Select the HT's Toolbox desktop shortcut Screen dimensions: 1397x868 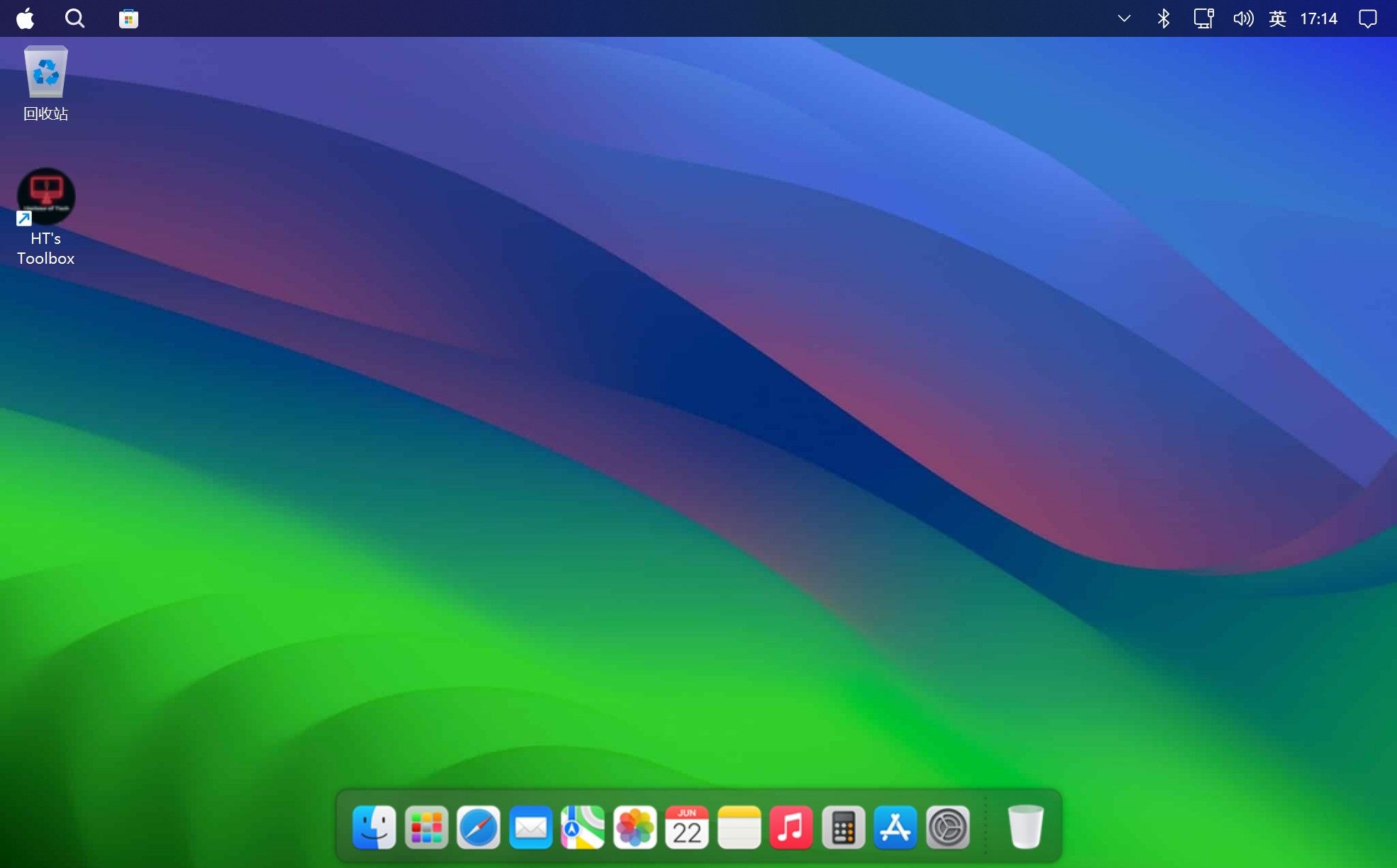(46, 217)
